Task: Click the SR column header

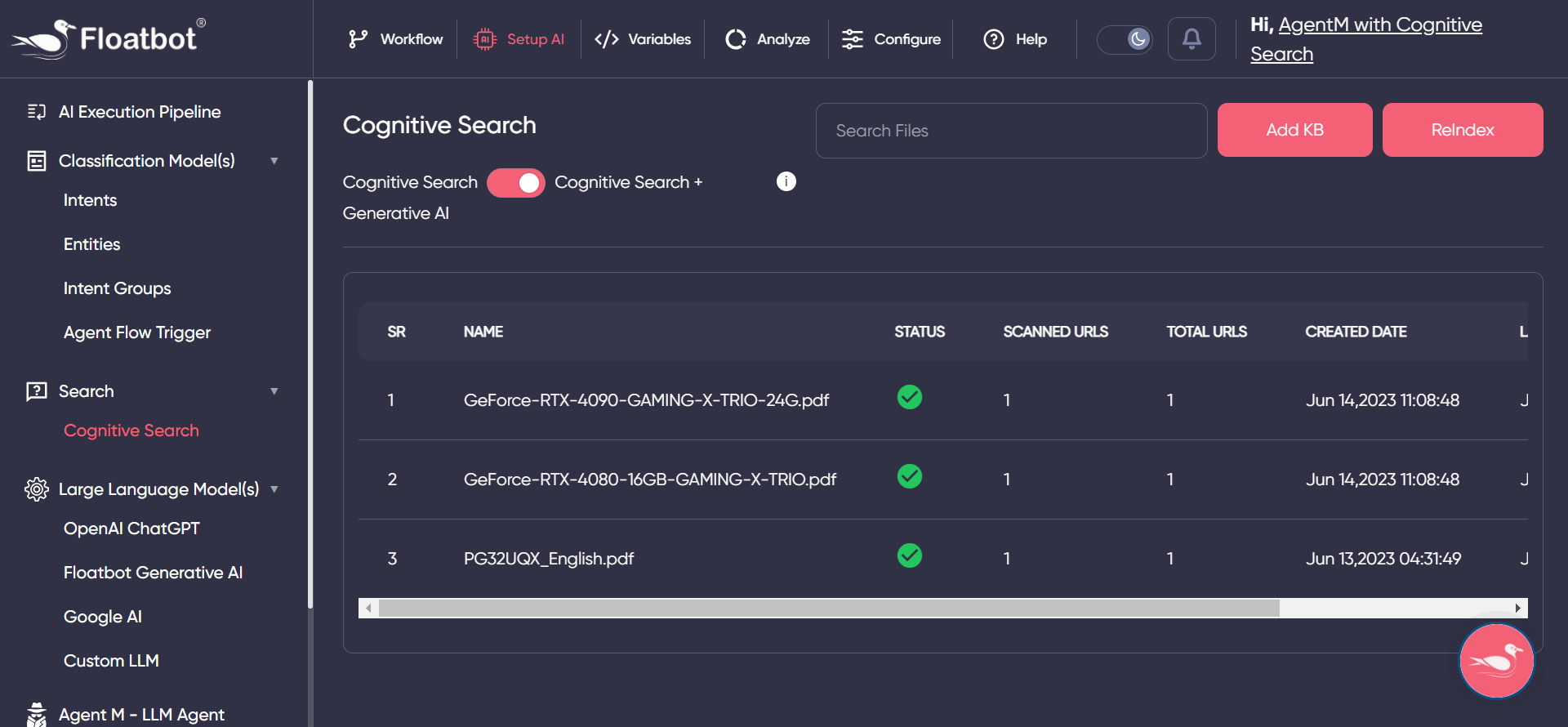Action: tap(396, 332)
